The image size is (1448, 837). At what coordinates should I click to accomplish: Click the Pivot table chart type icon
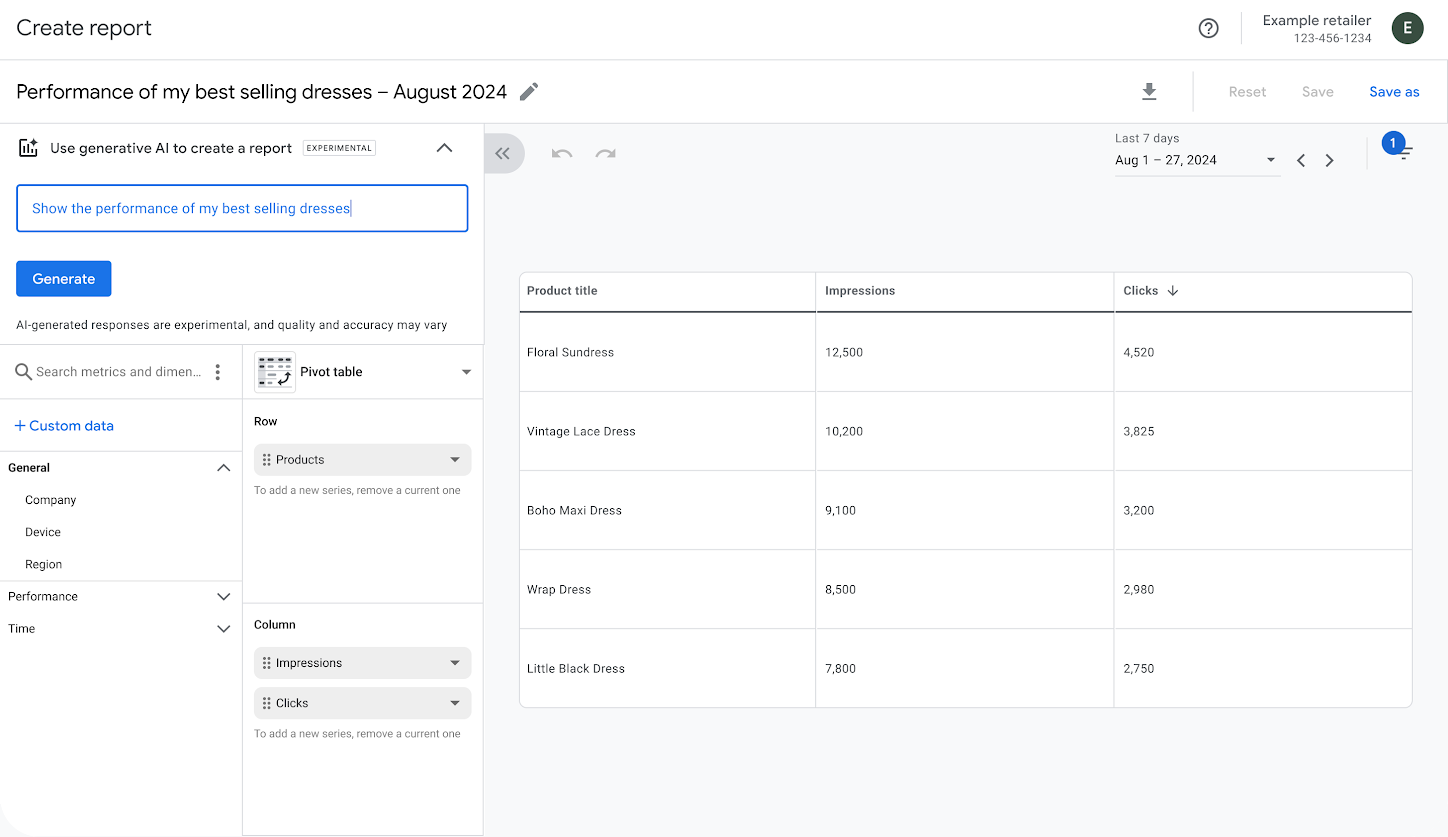click(x=275, y=372)
